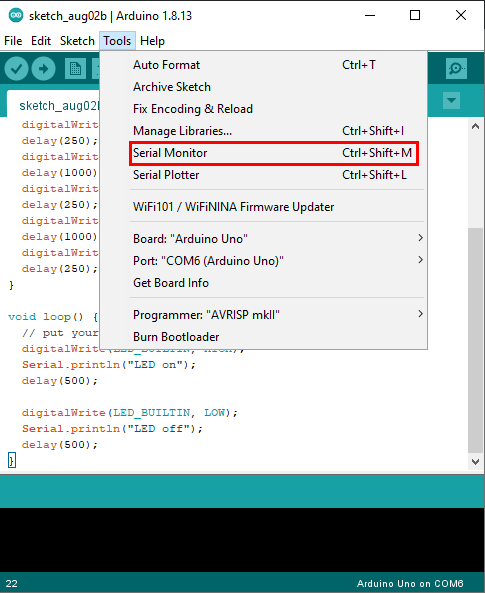Click the Serial.println("LED off"); line
The height and width of the screenshot is (593, 485).
pos(112,429)
